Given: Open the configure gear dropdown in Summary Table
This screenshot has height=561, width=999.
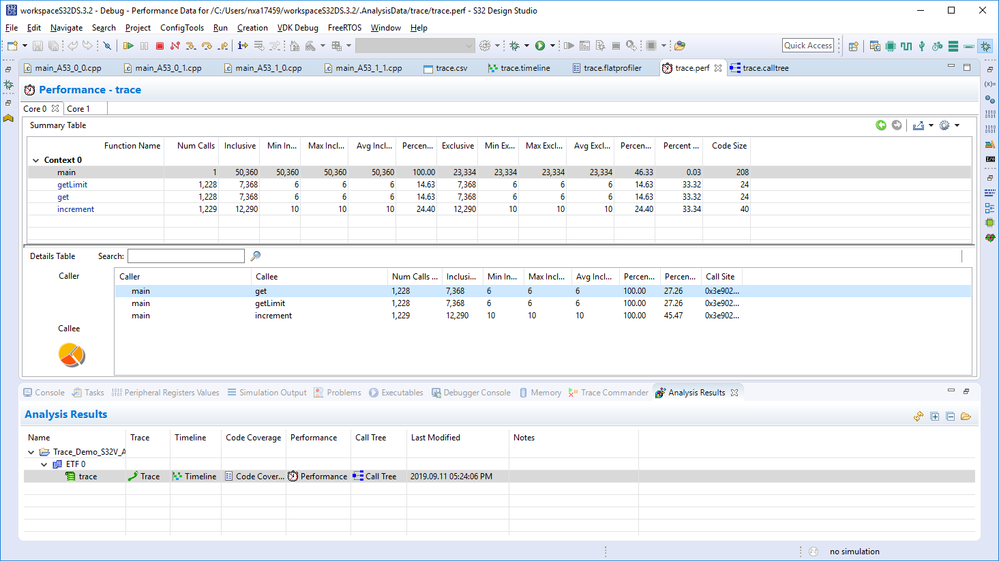Looking at the screenshot, I should pos(957,125).
